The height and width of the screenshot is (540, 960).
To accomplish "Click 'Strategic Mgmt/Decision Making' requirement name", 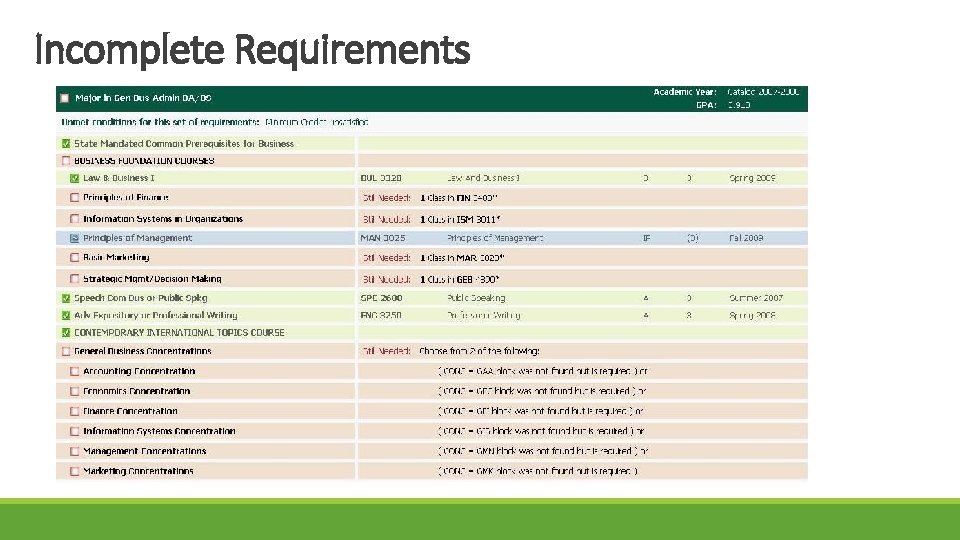I will (x=152, y=279).
